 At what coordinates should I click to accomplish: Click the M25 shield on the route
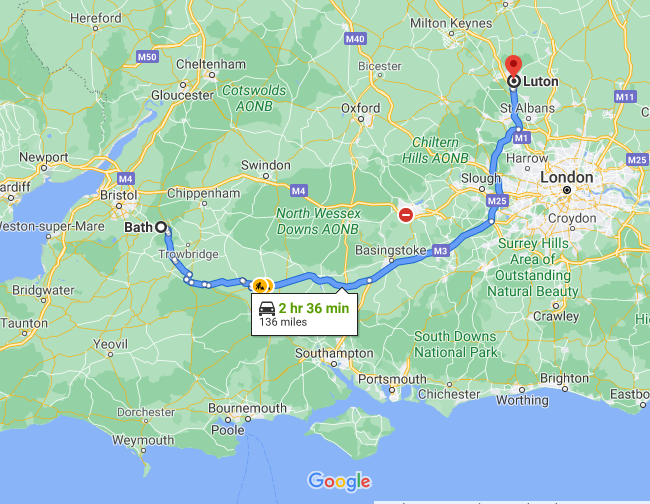click(497, 201)
